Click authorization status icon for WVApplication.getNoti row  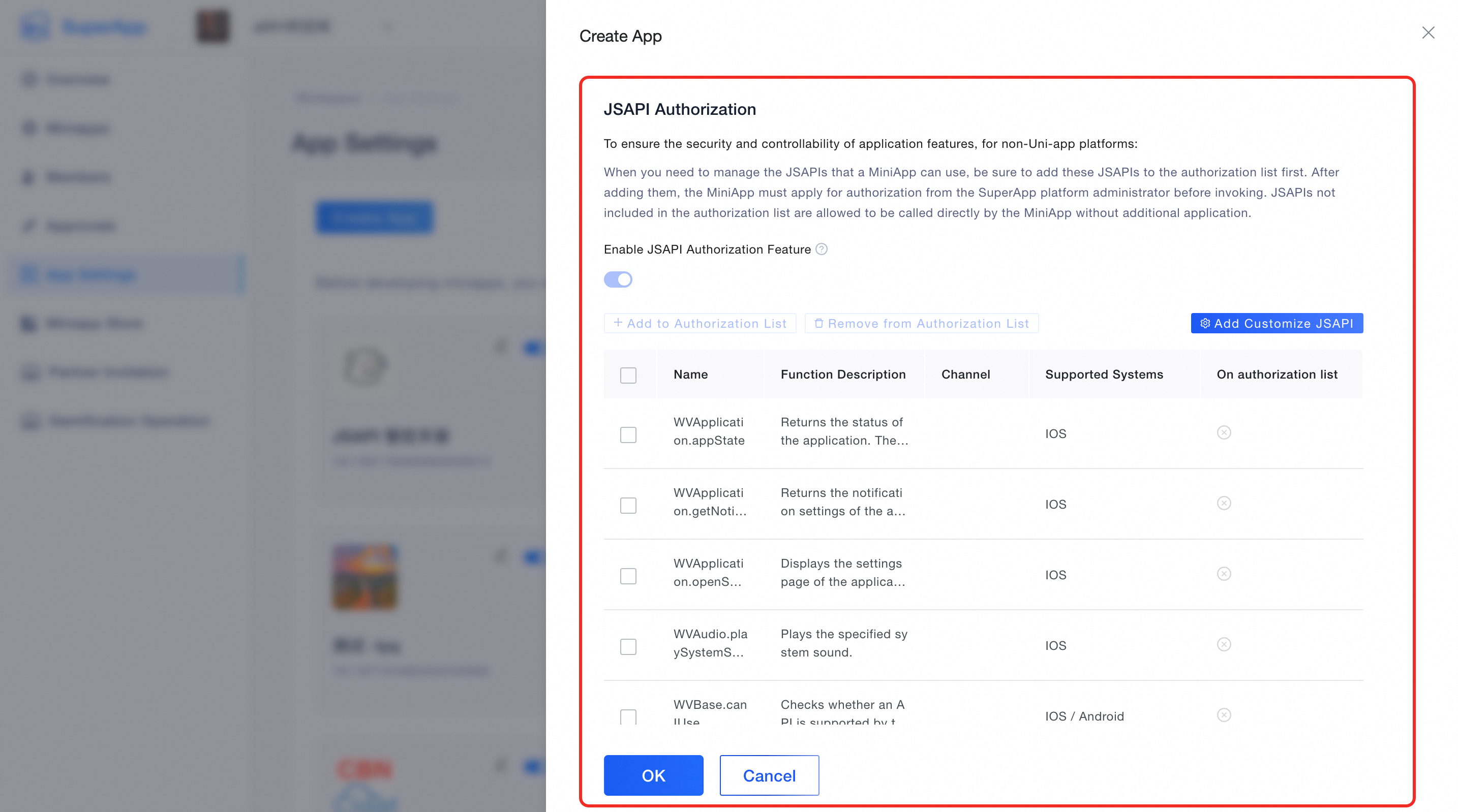point(1224,504)
